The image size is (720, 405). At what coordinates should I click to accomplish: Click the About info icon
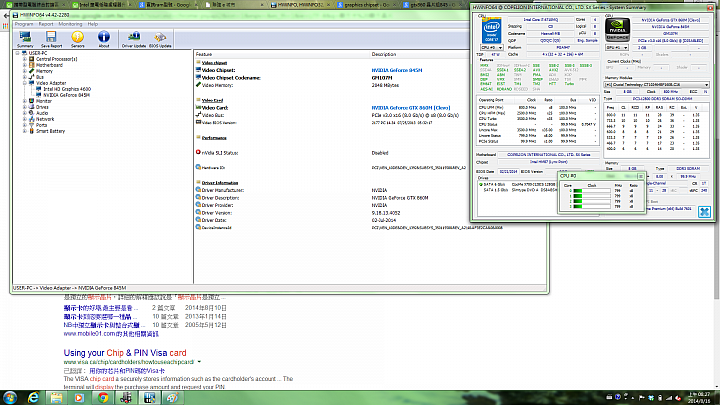(104, 39)
